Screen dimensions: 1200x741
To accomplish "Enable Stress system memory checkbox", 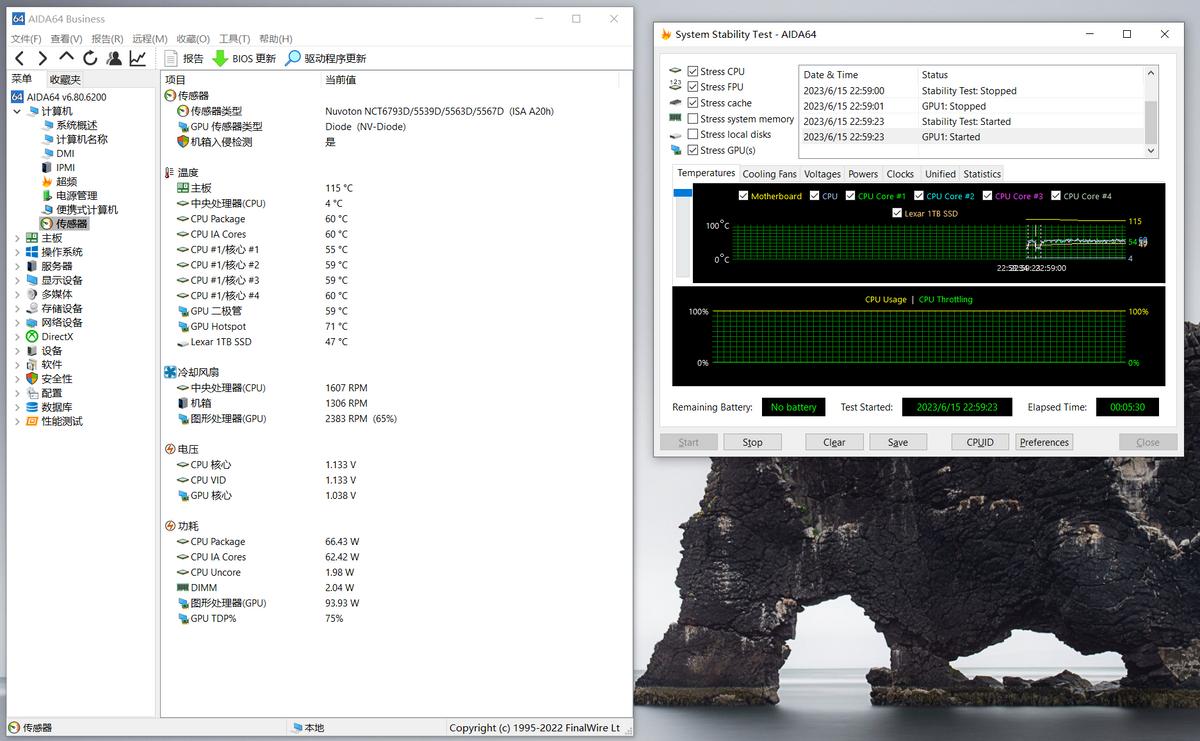I will point(693,119).
